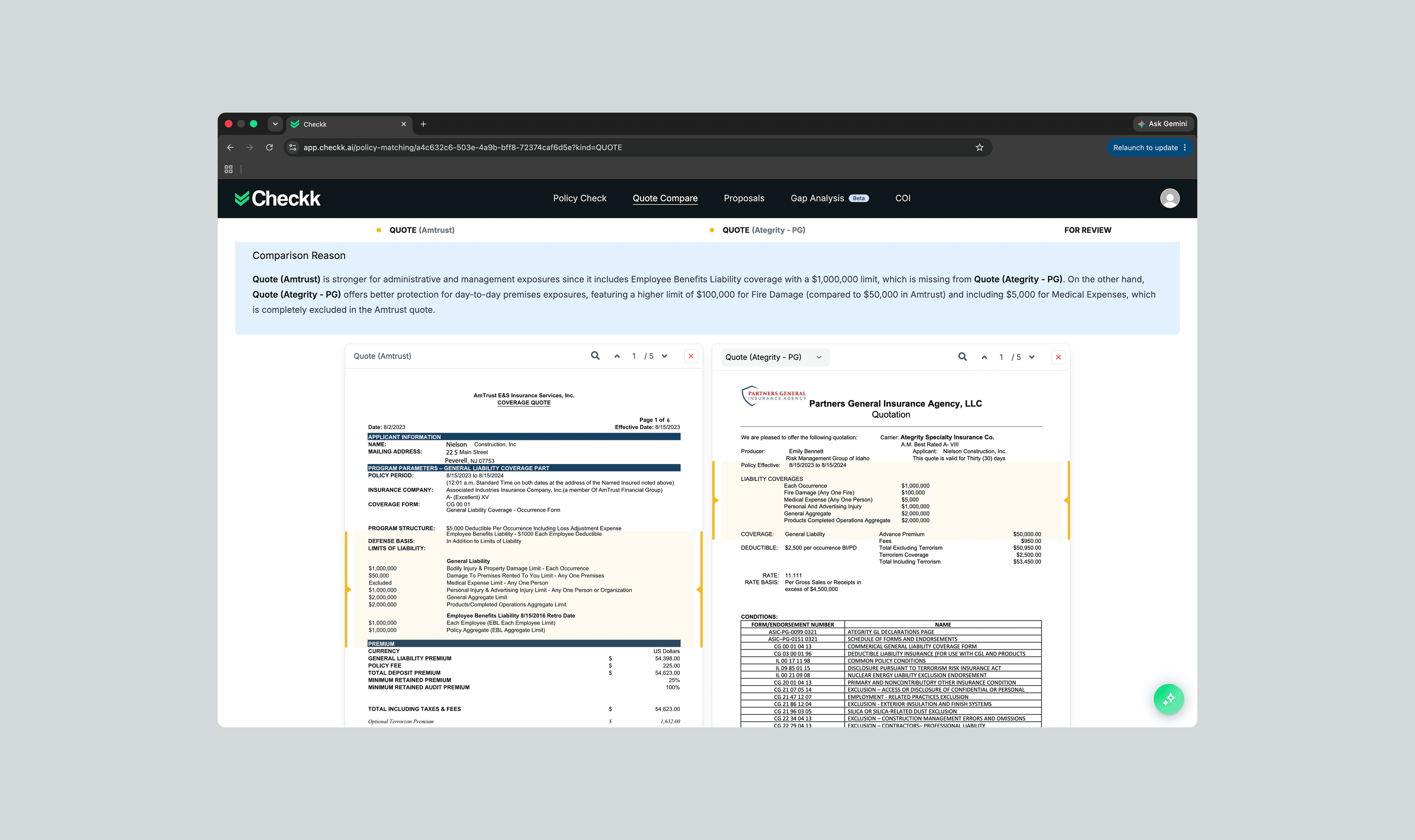Click left highlight arrow marker on Amtrust document

click(349, 590)
